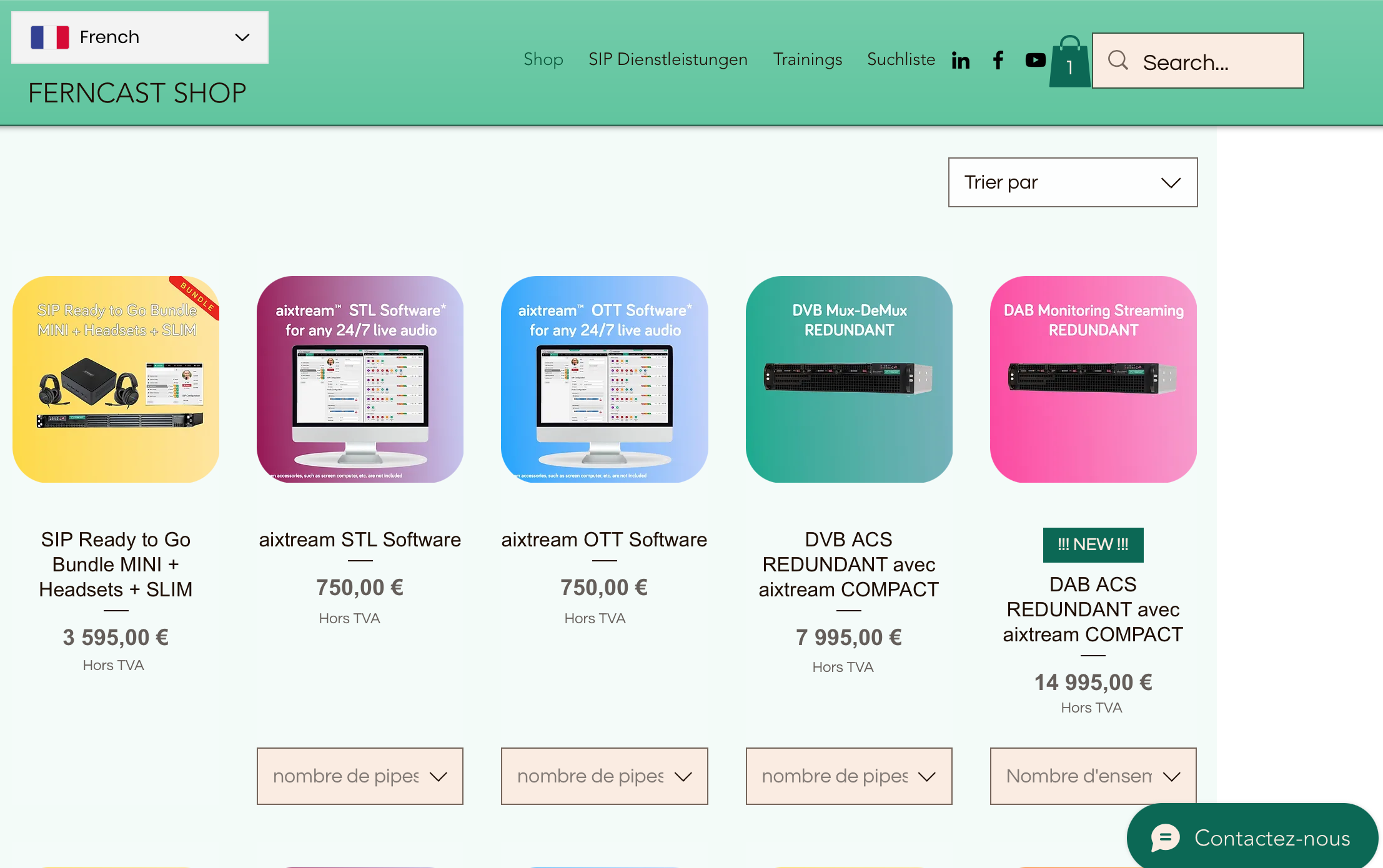Open the DAB Monitoring Streaming REDUNDANT thumbnail
The width and height of the screenshot is (1383, 868).
tap(1093, 379)
